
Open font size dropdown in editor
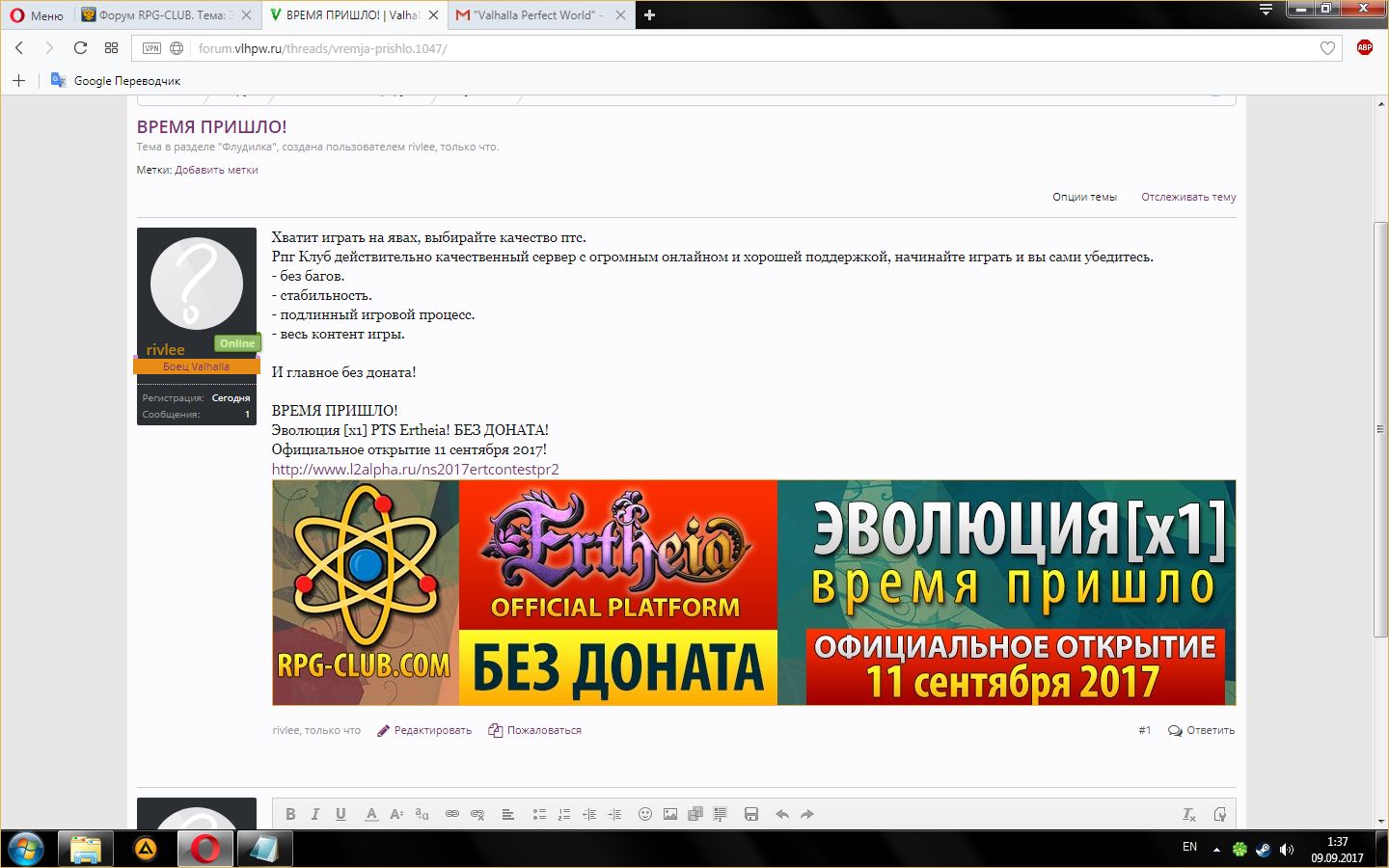(396, 814)
